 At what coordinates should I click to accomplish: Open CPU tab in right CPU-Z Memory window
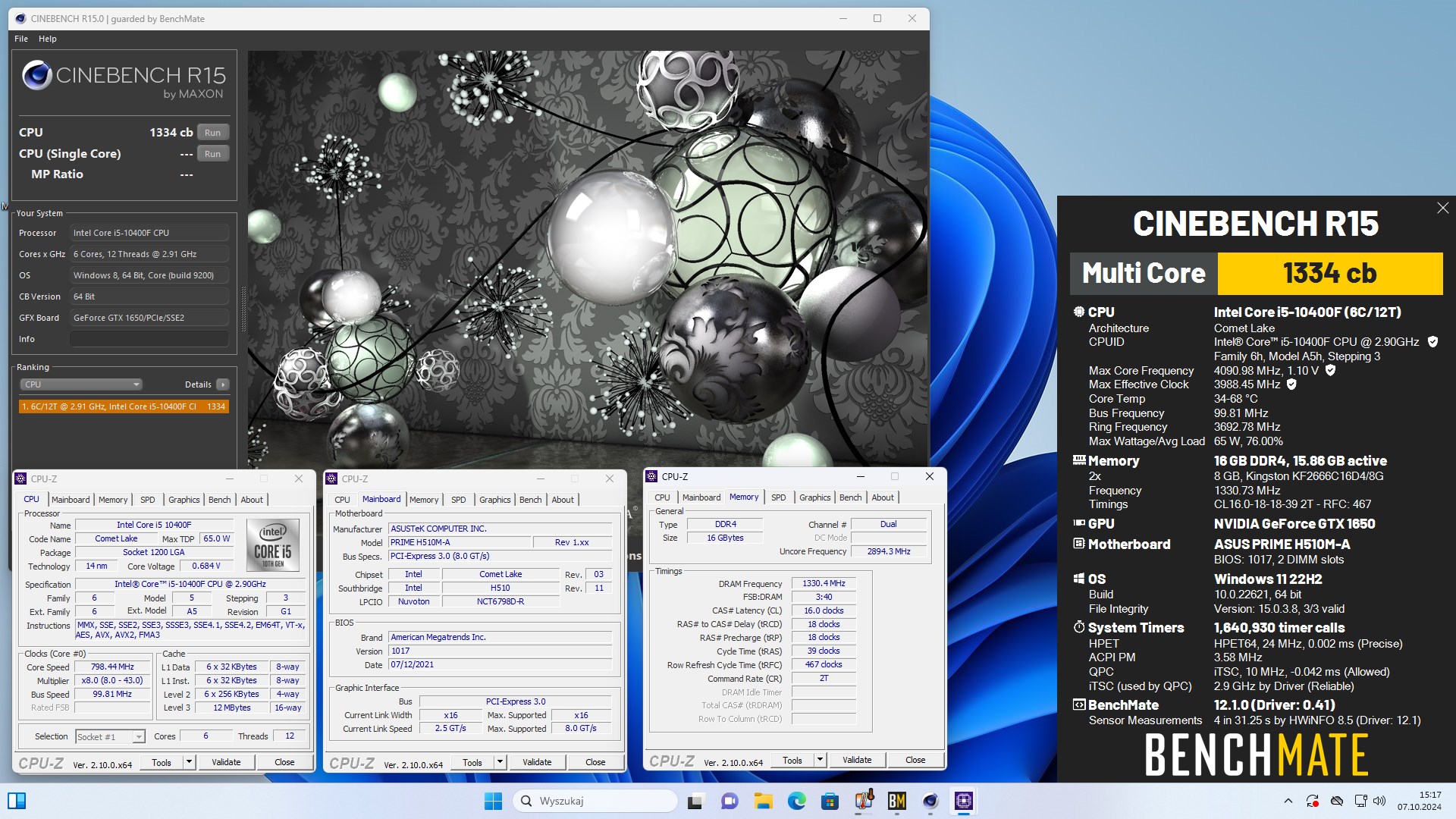662,497
